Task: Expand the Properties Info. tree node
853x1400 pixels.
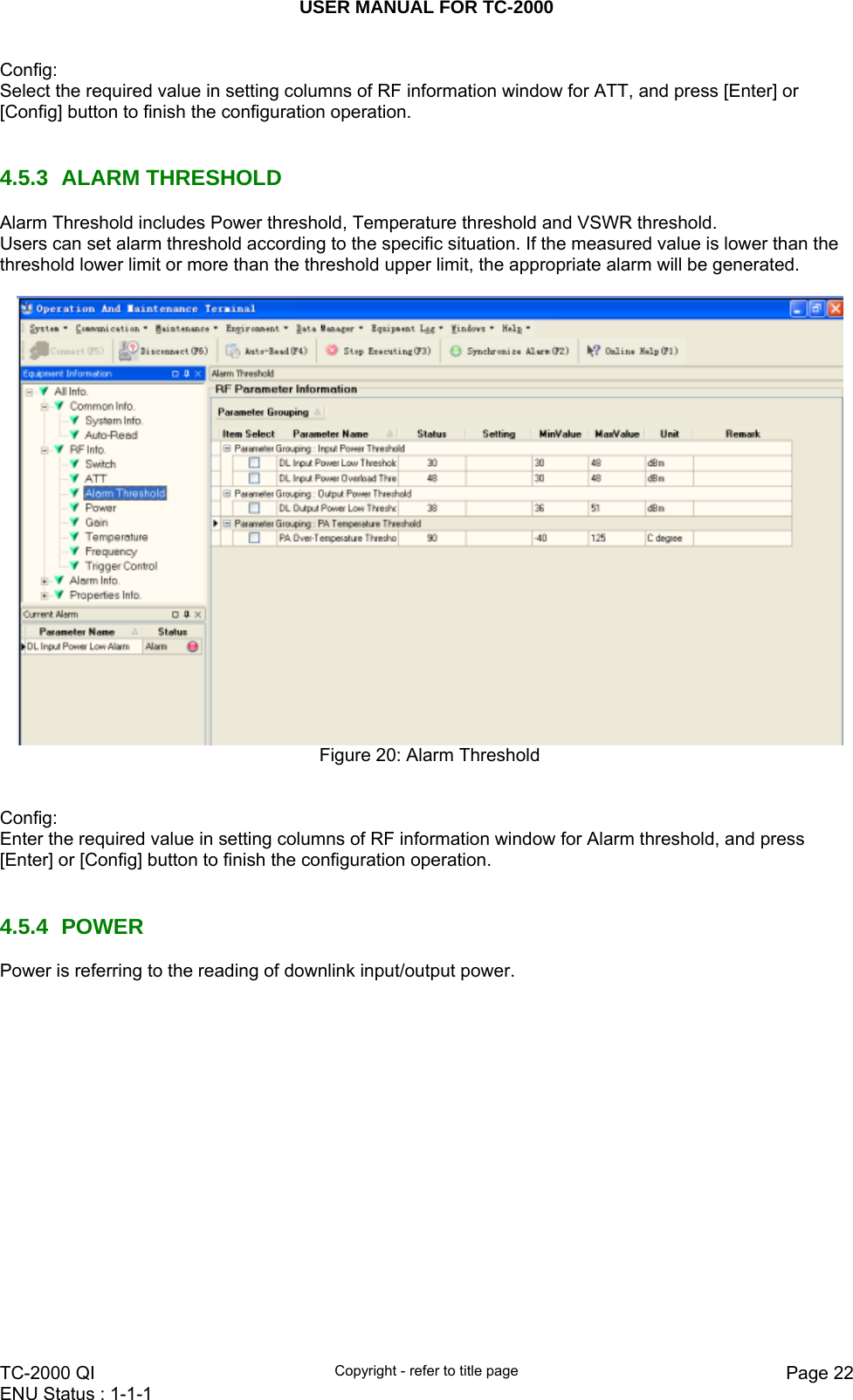Action: point(45,595)
